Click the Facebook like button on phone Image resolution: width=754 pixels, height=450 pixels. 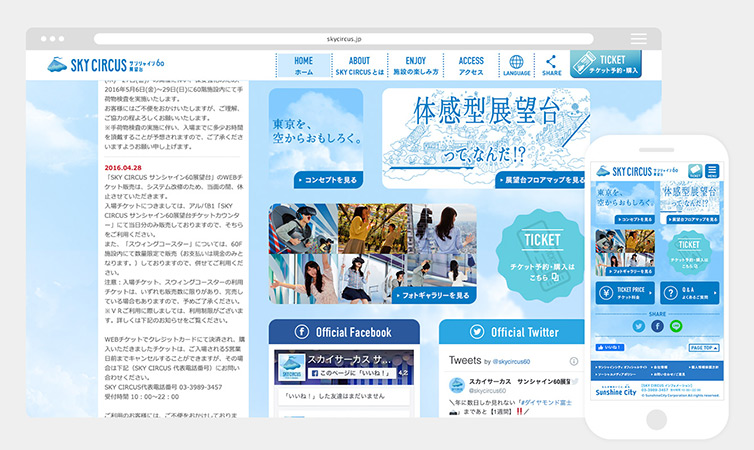[610, 347]
